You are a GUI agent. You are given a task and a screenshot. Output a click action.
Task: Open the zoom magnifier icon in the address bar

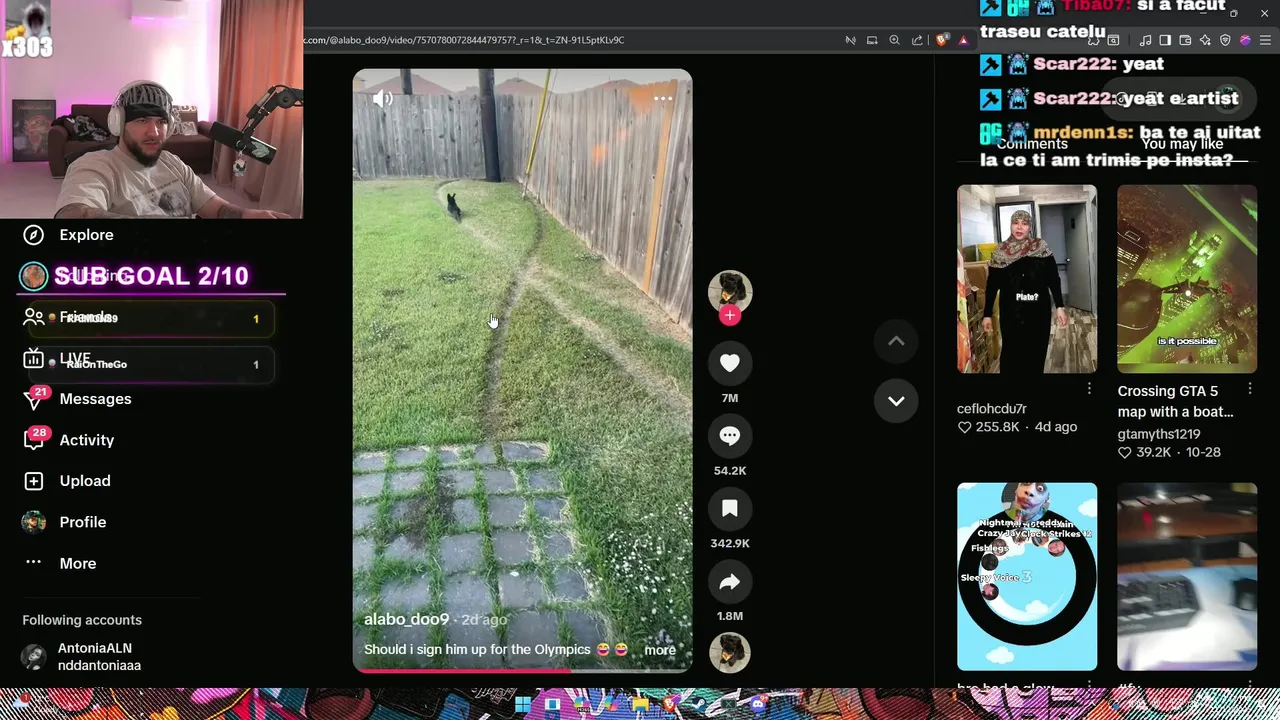895,40
